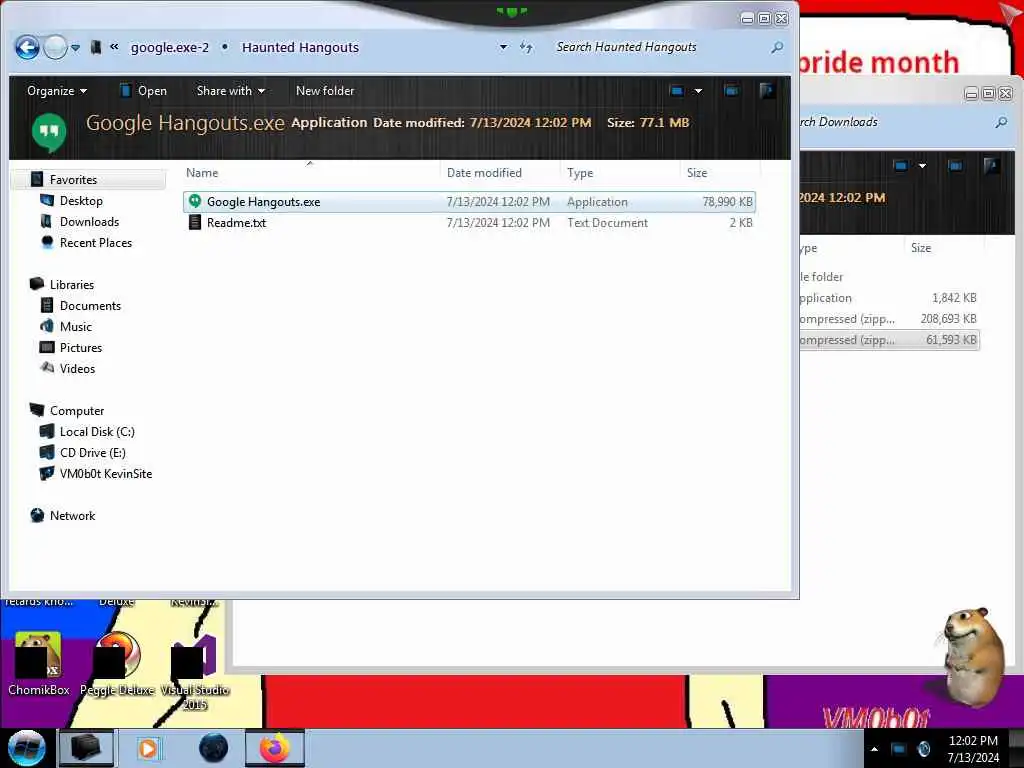Screen dimensions: 1024x768
Task: Click the 2 KB size cell
Action: coord(741,223)
